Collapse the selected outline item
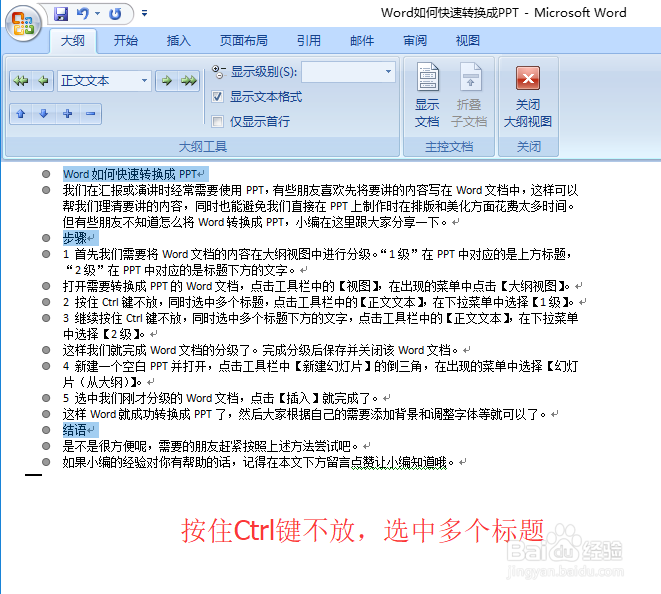 pos(90,114)
